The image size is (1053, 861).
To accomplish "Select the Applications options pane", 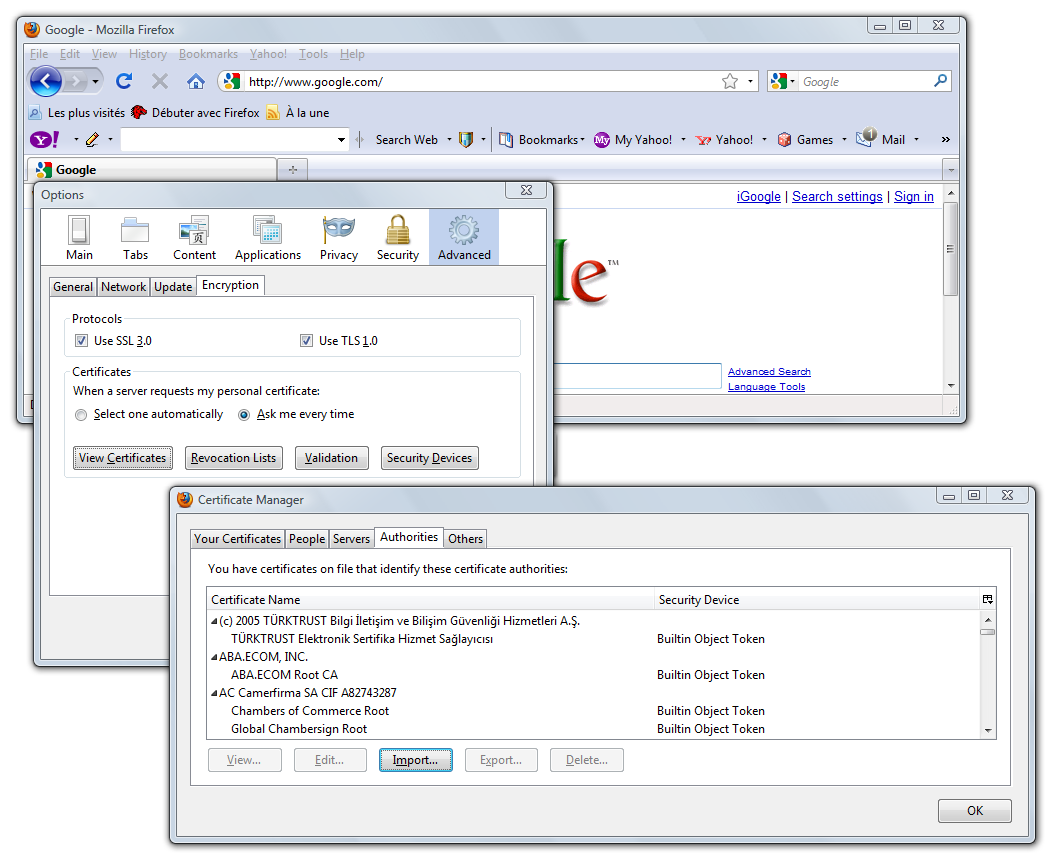I will click(268, 238).
